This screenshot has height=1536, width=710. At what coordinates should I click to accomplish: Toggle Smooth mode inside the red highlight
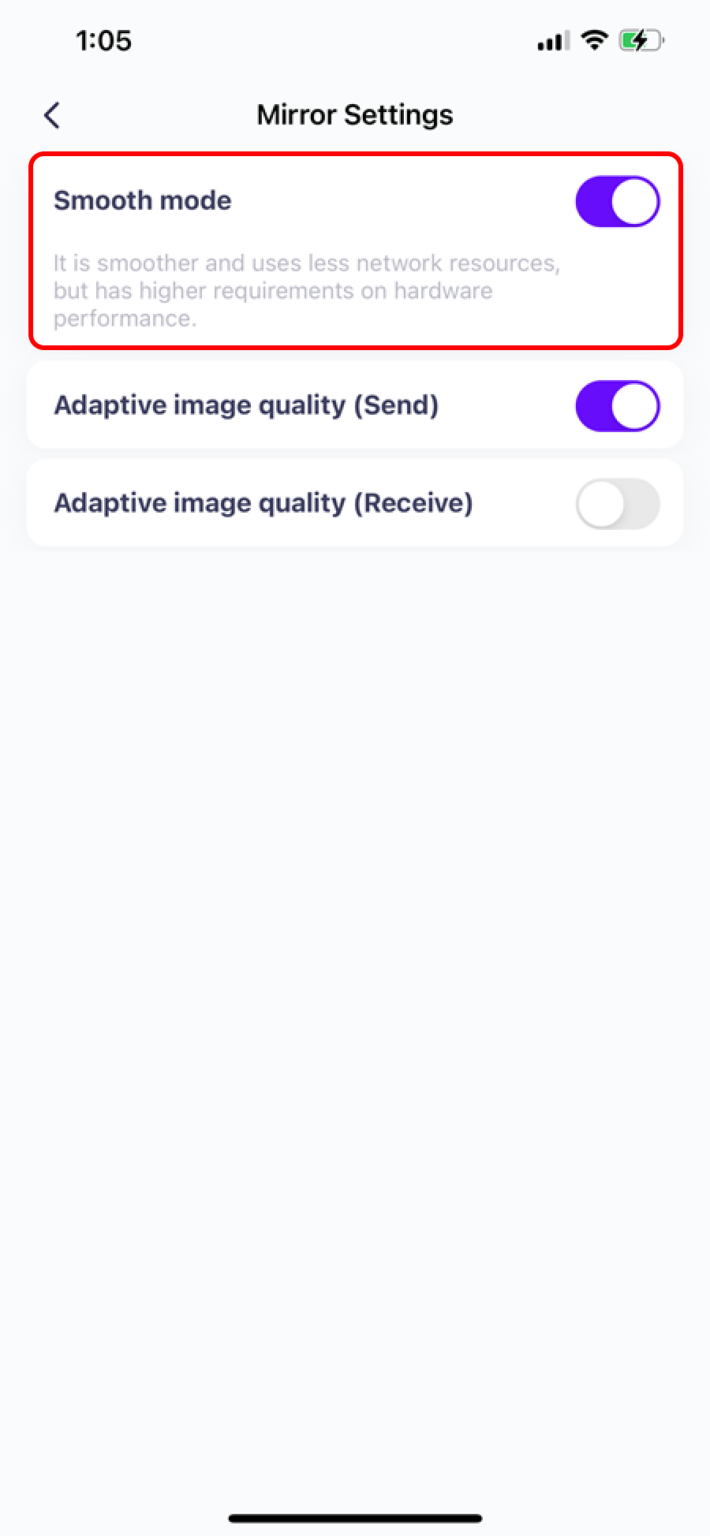[x=617, y=200]
